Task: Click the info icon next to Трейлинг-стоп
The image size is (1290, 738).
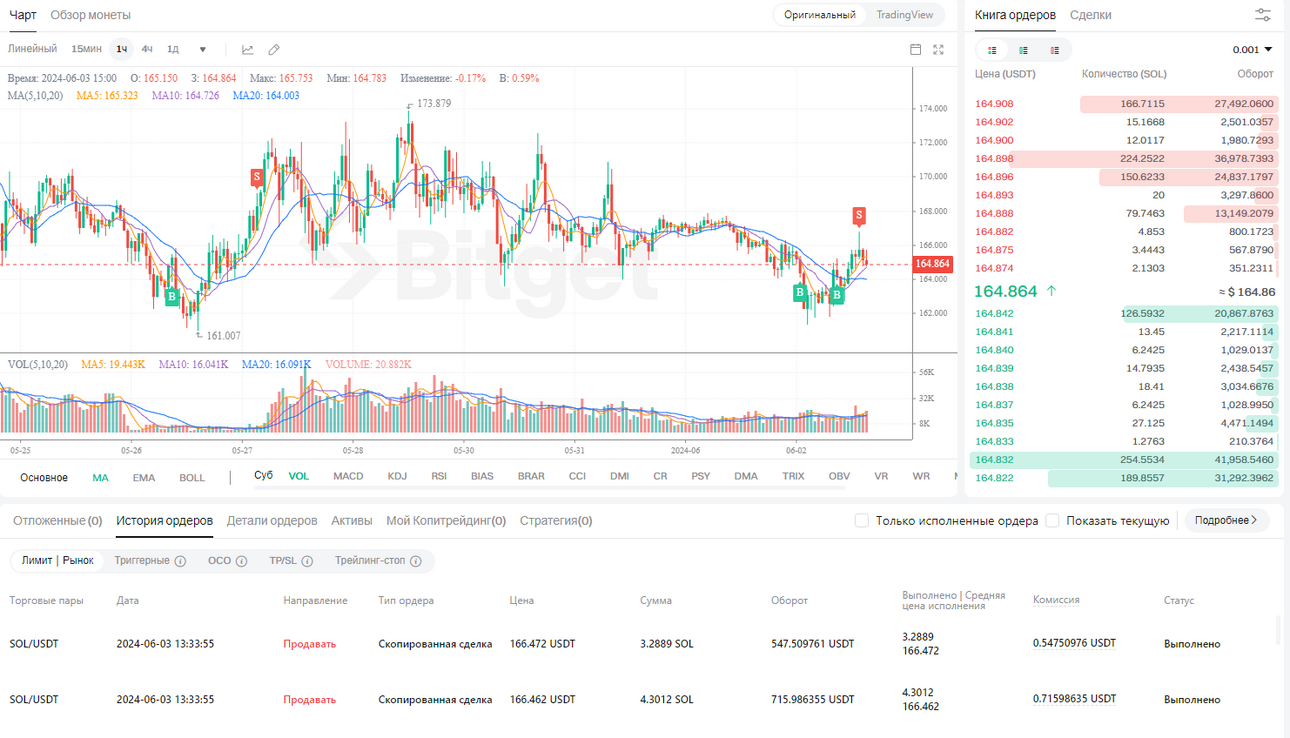Action: (x=415, y=561)
